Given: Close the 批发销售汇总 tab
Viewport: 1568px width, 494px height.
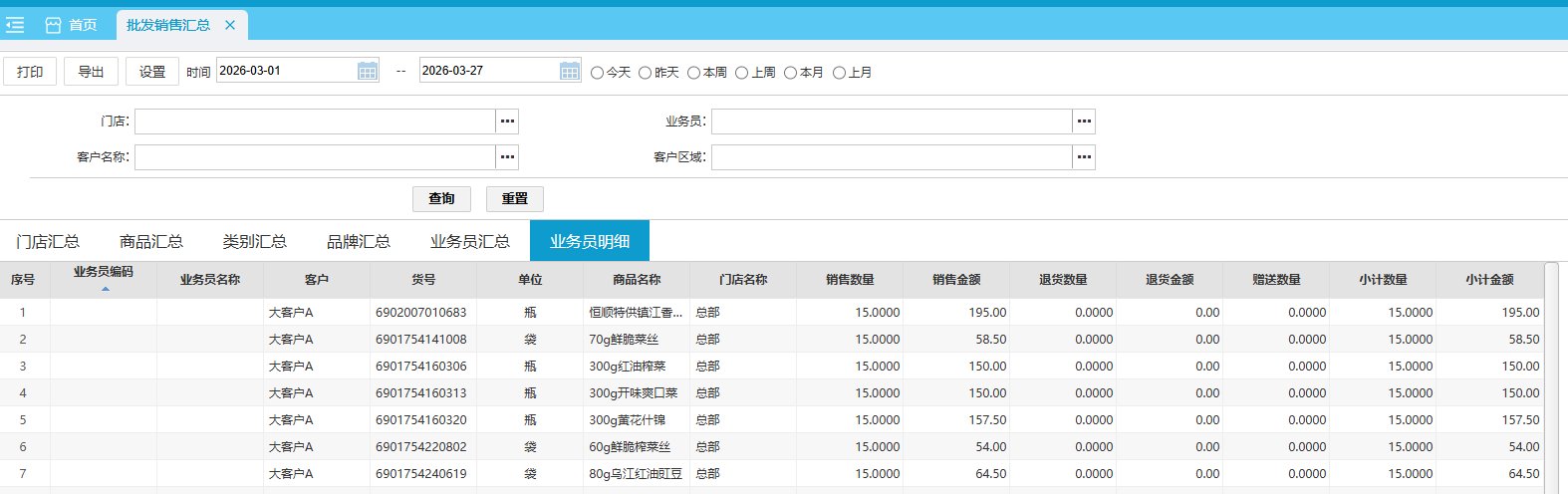Looking at the screenshot, I should (x=230, y=25).
